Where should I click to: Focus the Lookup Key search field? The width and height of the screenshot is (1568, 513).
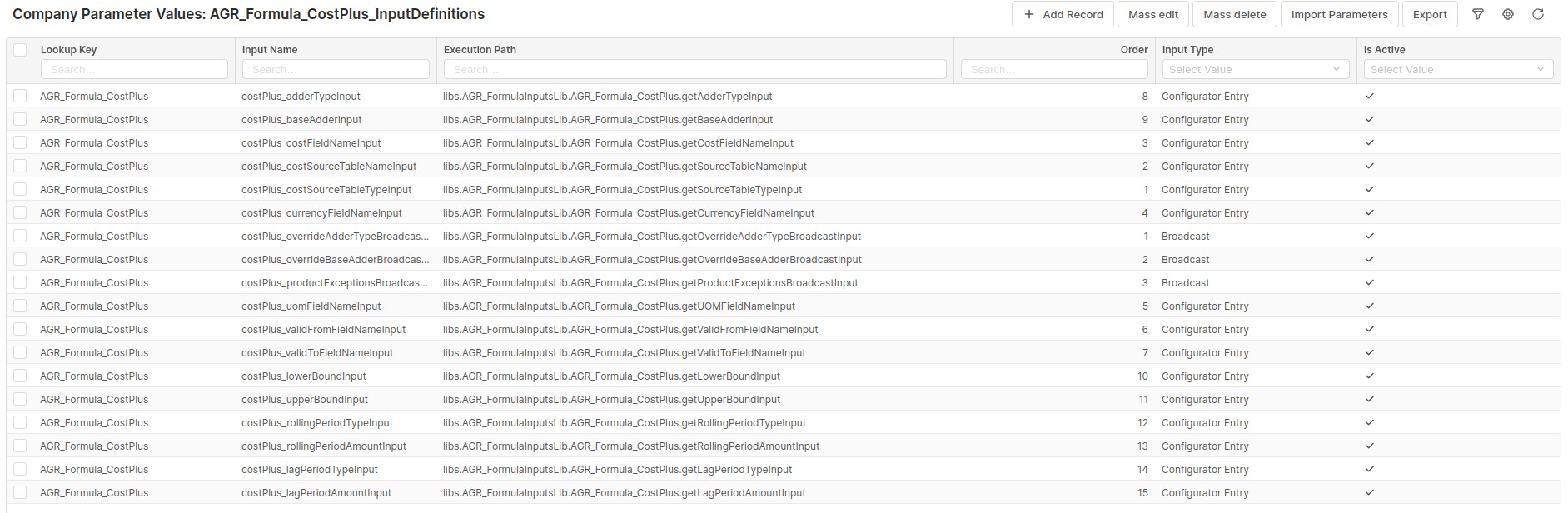[x=134, y=69]
